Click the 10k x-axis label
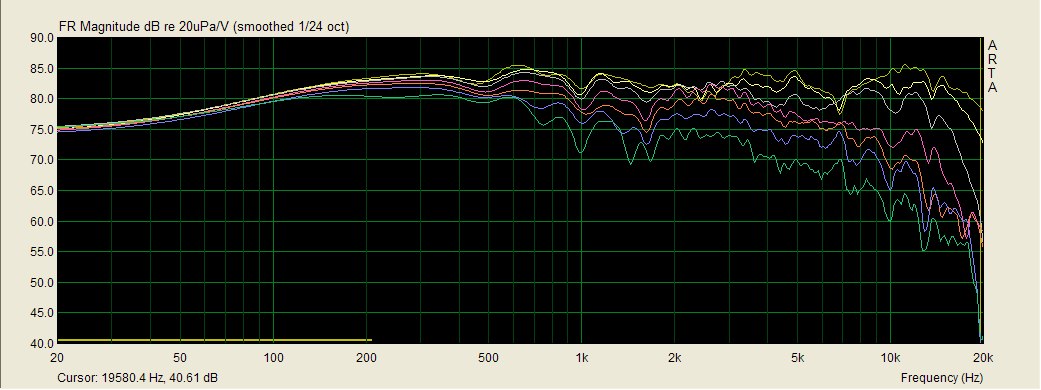The width and height of the screenshot is (1041, 390). pyautogui.click(x=890, y=357)
